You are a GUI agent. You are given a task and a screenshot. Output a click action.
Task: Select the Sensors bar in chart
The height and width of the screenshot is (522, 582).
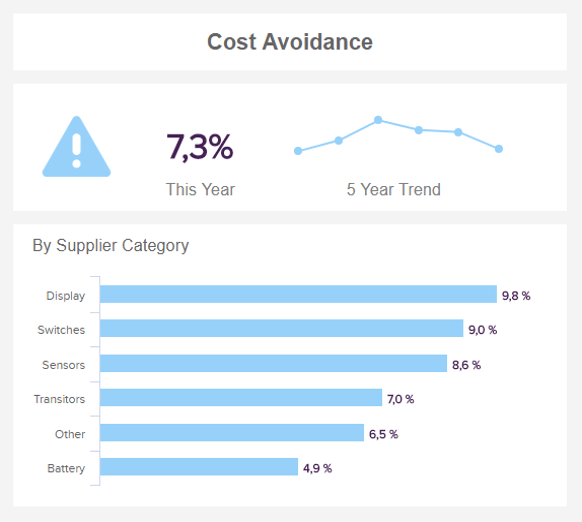[x=274, y=363]
